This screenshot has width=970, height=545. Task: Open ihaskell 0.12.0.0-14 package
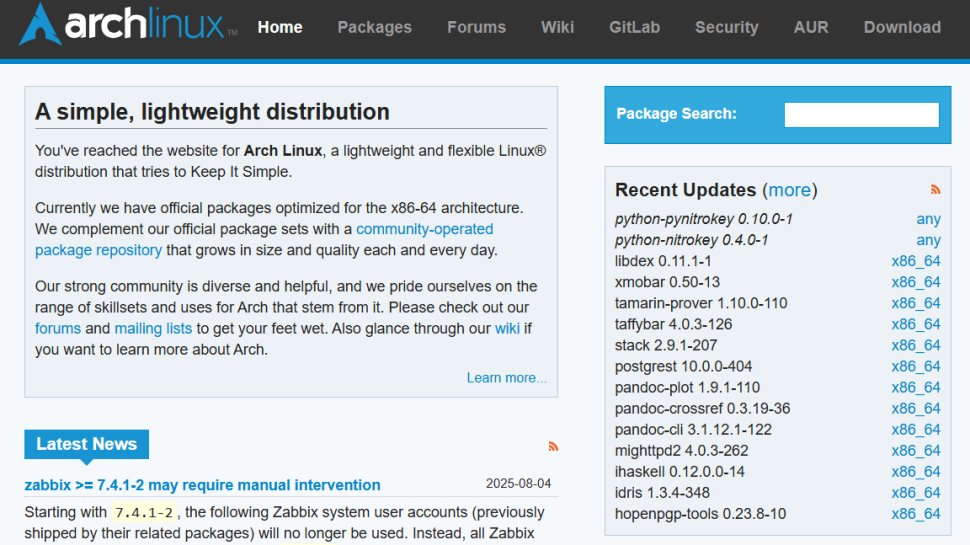tap(679, 471)
